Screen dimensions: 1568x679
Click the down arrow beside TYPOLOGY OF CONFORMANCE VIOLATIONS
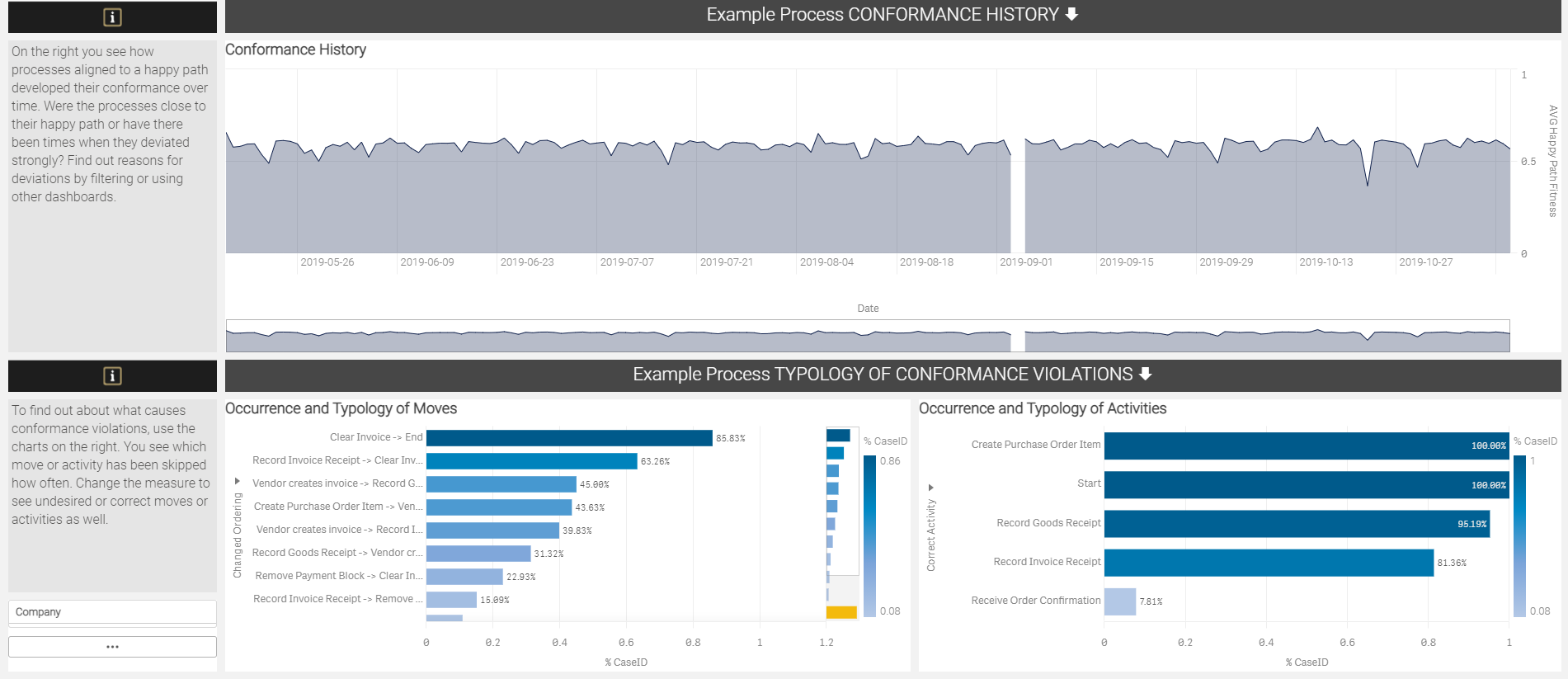1145,374
